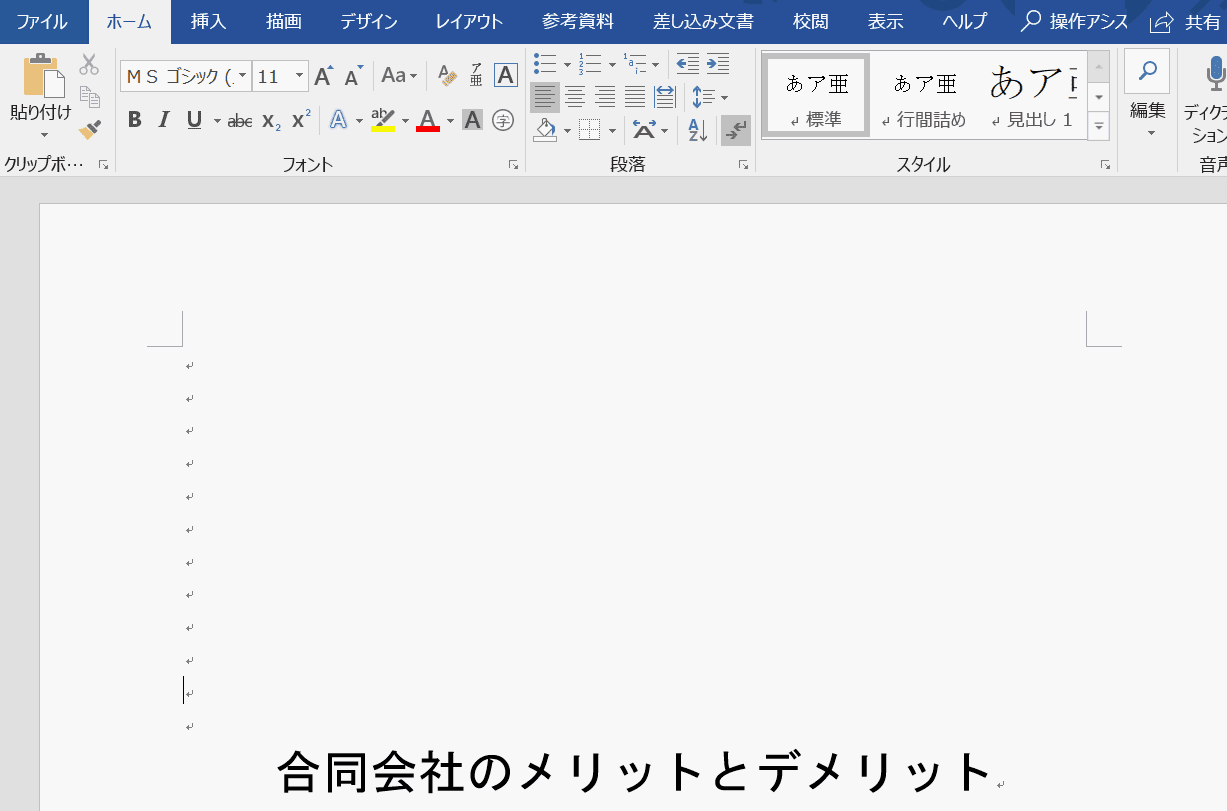Apply strikethrough formatting to text

(240, 121)
